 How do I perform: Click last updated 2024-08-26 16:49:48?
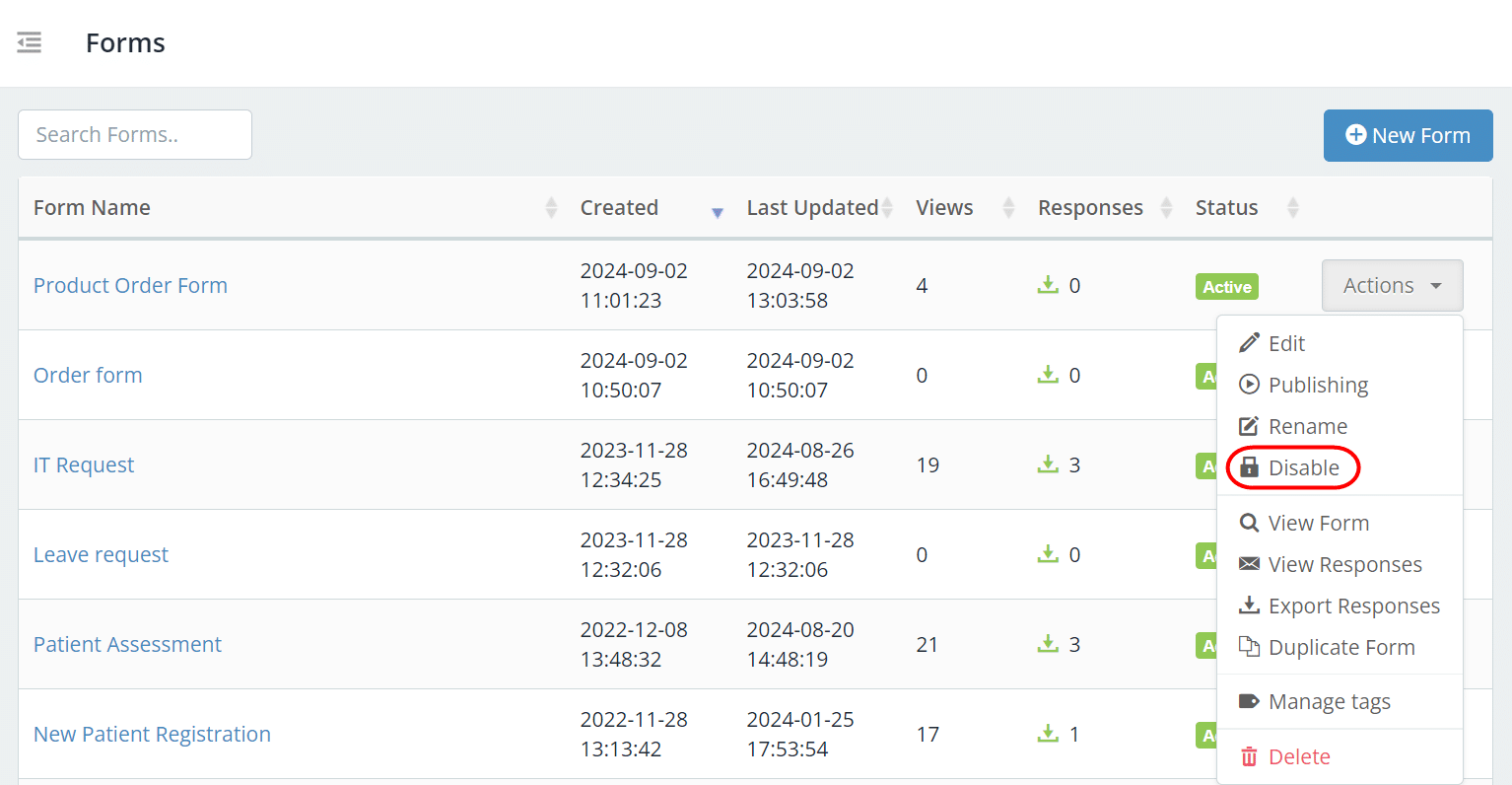tap(800, 464)
